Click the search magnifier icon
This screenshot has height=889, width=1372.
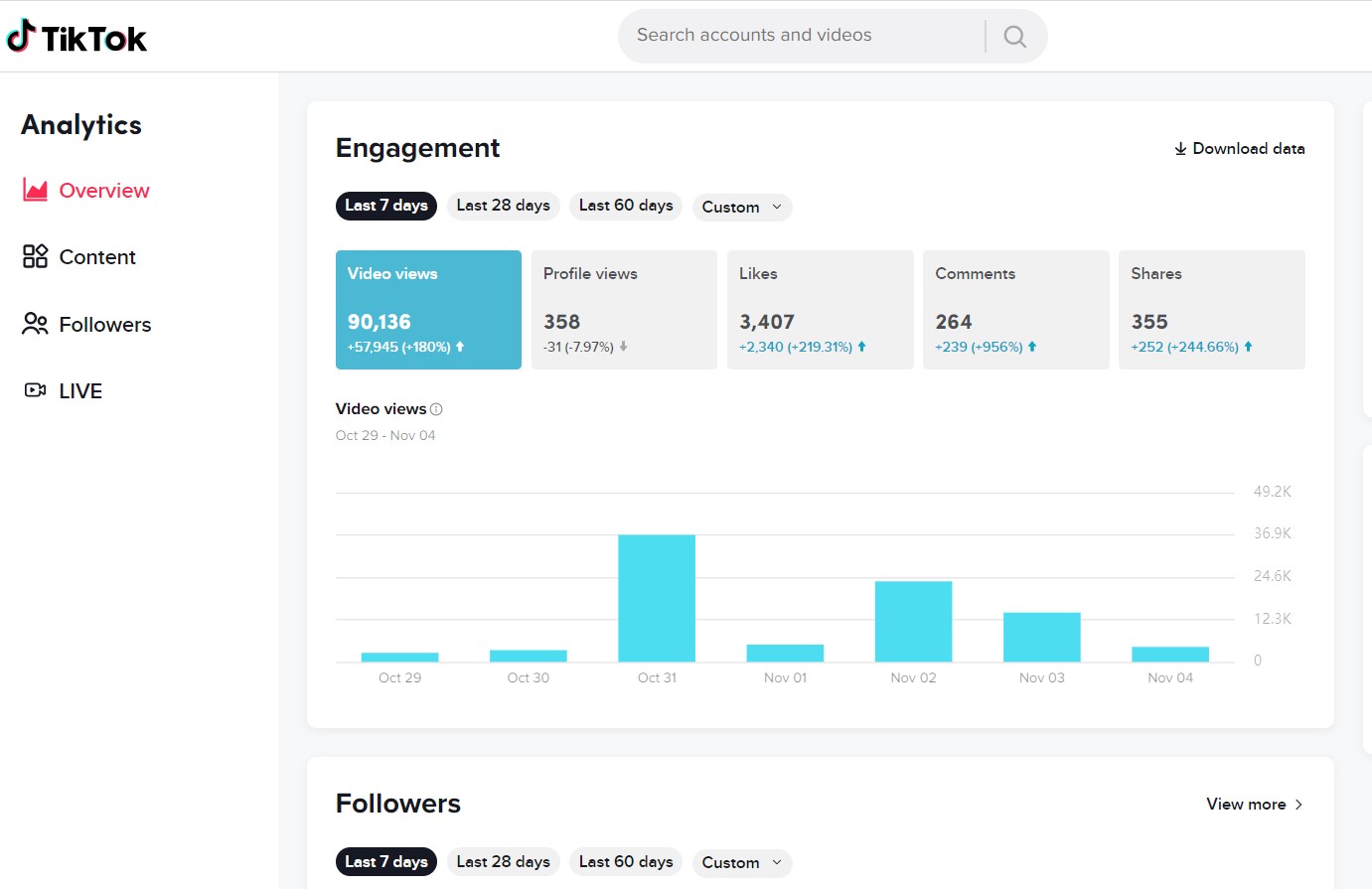1014,37
